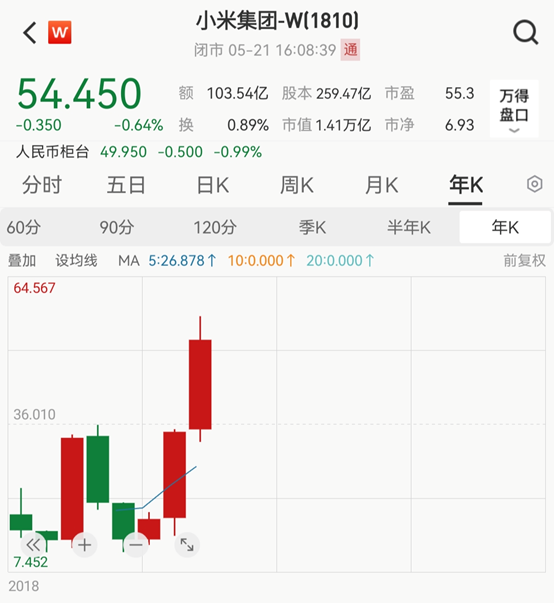Tap 设均线 moving average settings
This screenshot has height=603, width=554.
pyautogui.click(x=76, y=261)
